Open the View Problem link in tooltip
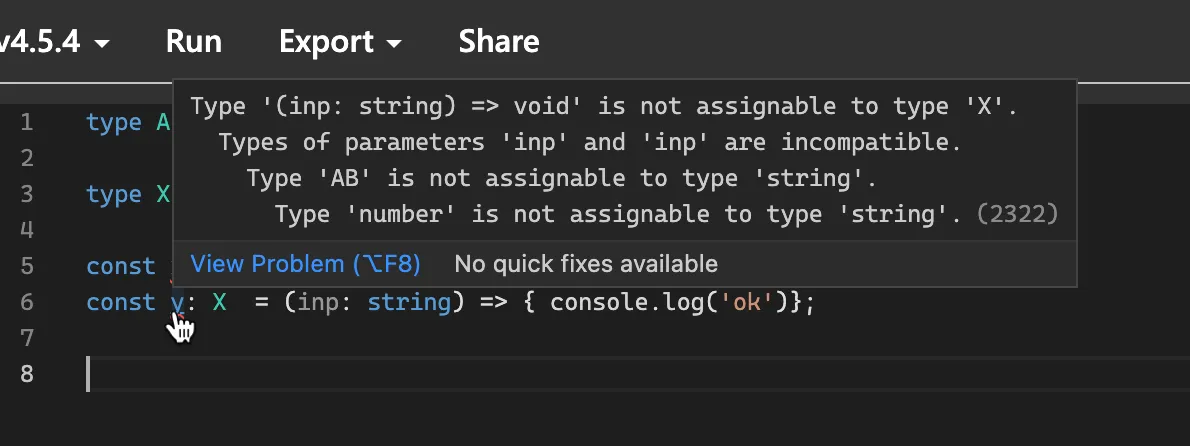 [x=305, y=264]
